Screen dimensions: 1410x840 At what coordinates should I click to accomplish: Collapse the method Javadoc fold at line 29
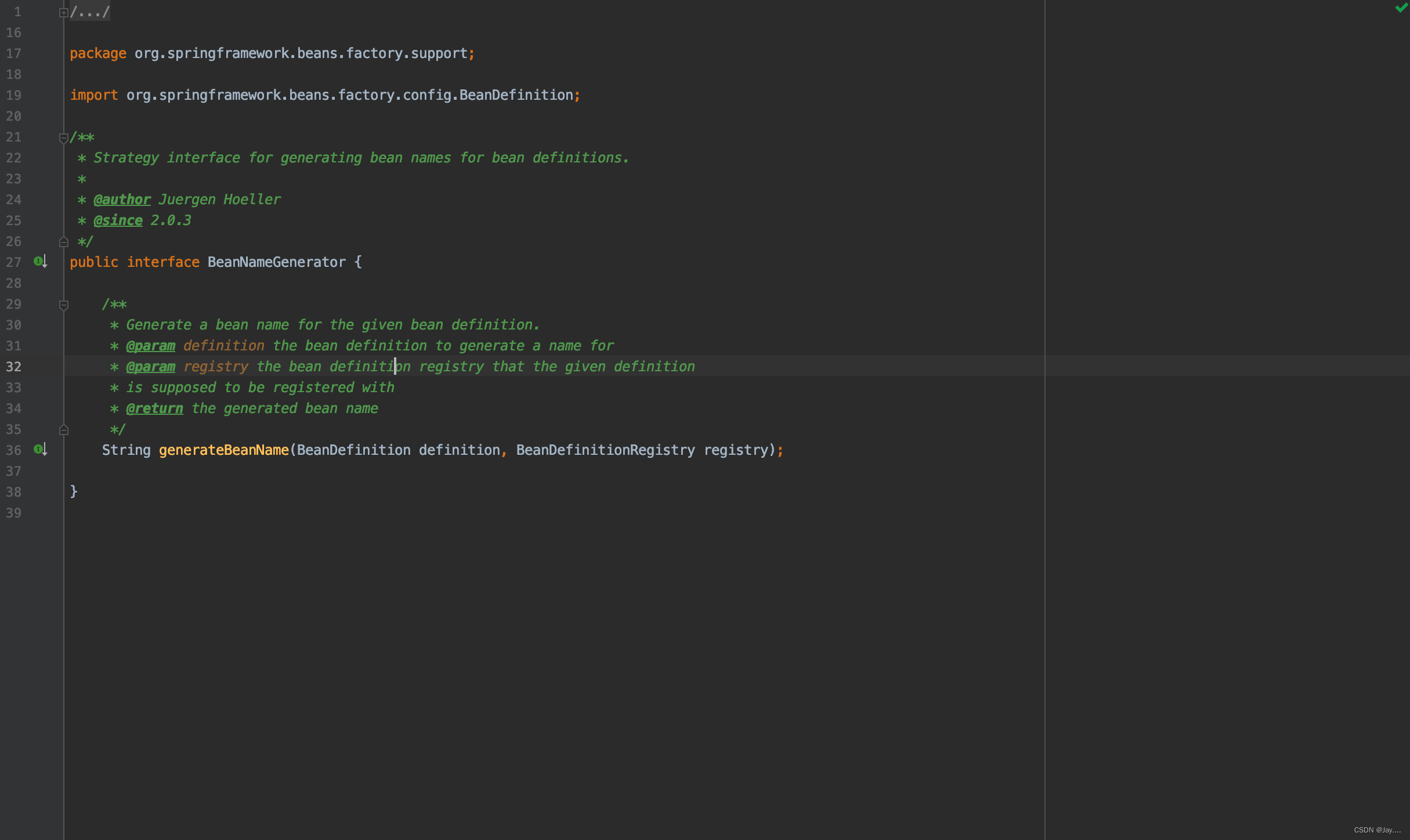click(64, 305)
